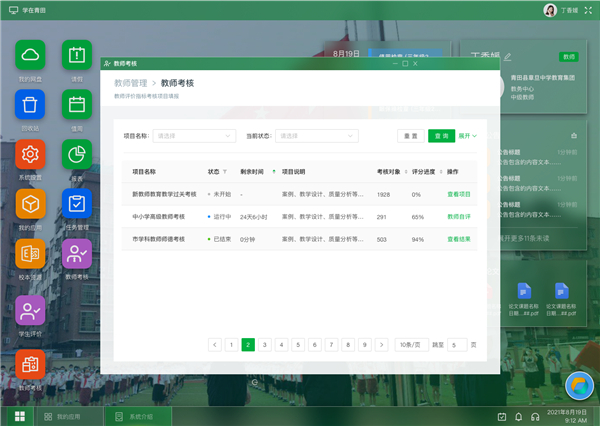Click the 重置 reset button
Screen dimensions: 600x426
point(411,135)
